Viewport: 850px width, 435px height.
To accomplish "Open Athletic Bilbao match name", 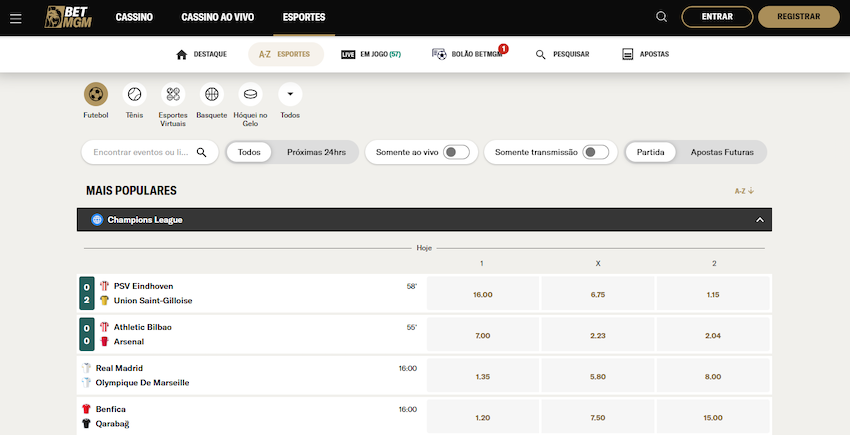I will coord(143,327).
